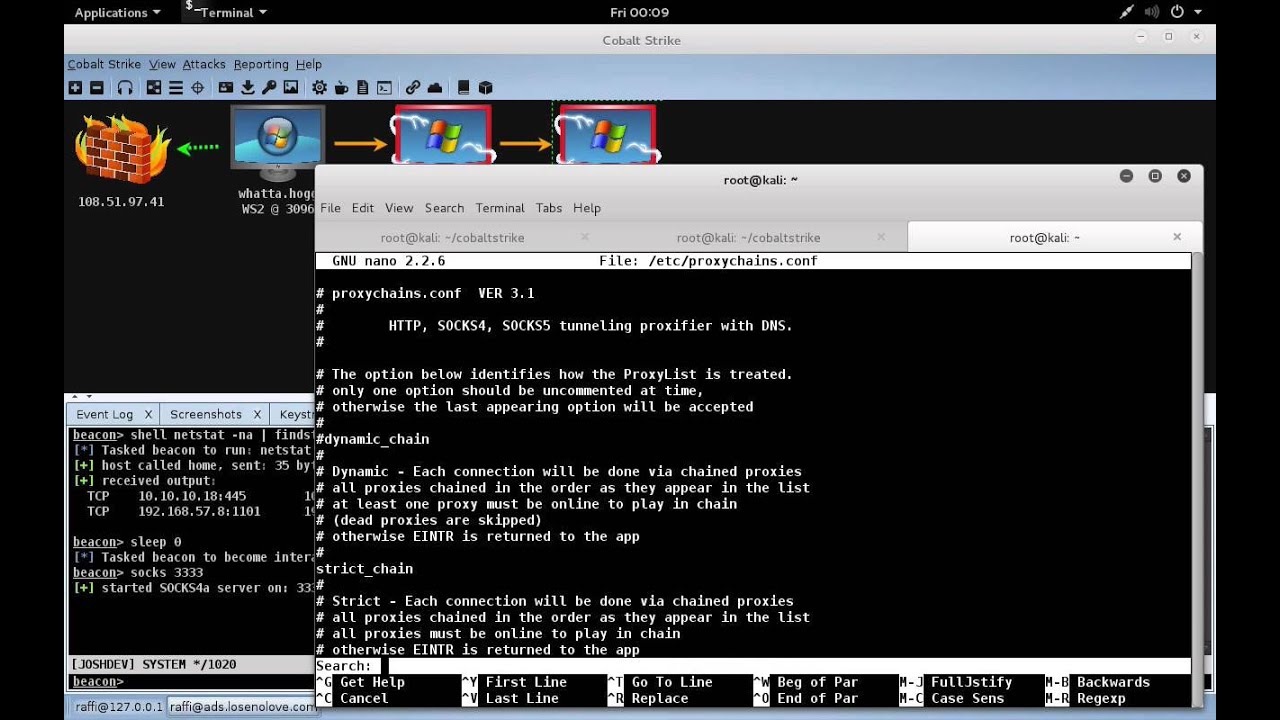Viewport: 1280px width, 720px height.
Task: Close the first ~/cobaltstrike terminal tab
Action: (585, 237)
